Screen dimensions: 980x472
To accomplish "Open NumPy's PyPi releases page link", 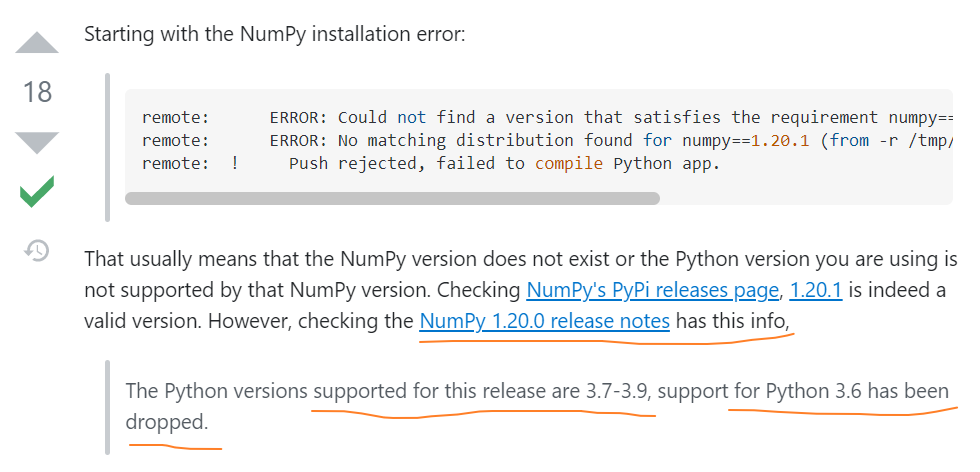I will (653, 291).
